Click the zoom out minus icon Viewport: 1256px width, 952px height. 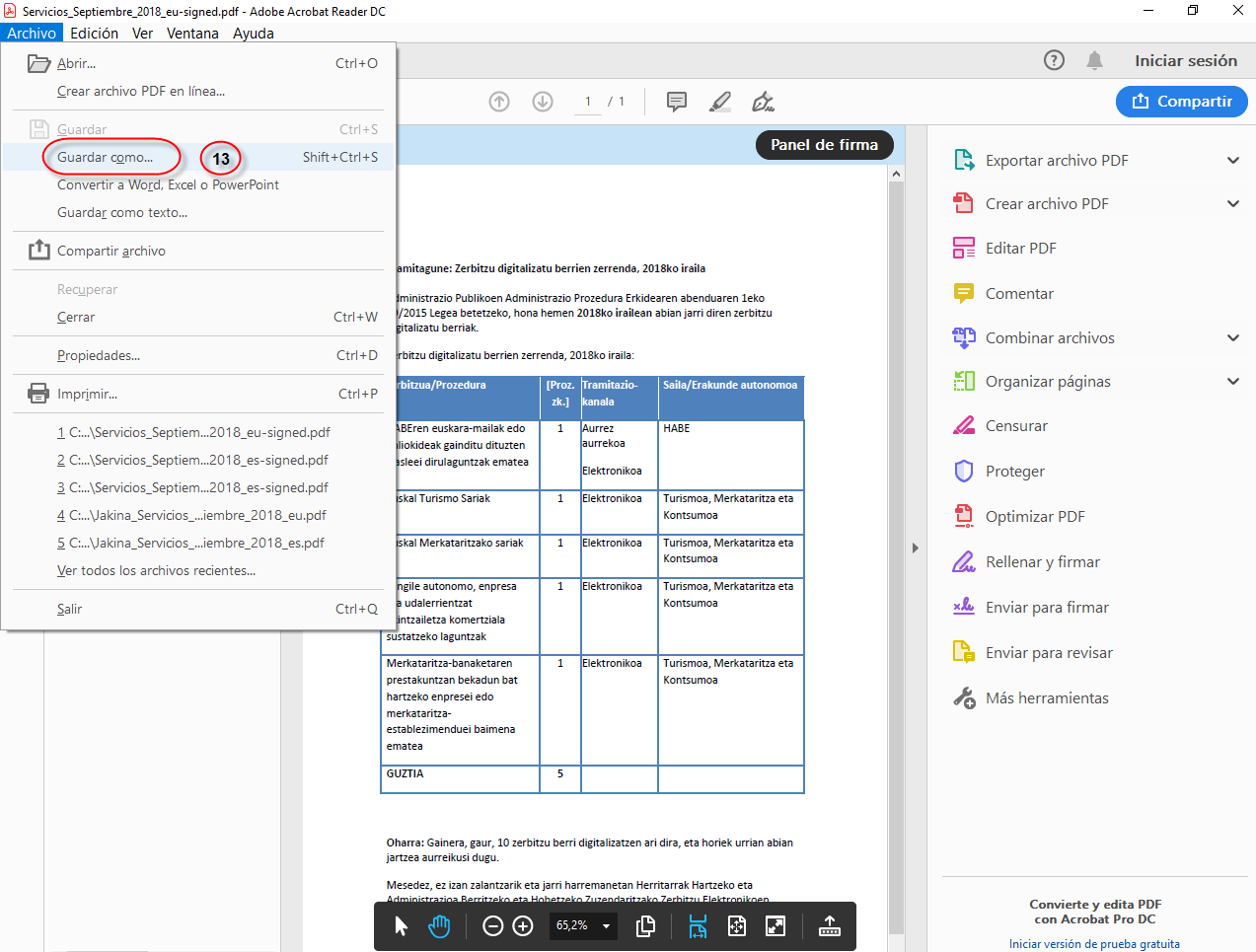(493, 925)
